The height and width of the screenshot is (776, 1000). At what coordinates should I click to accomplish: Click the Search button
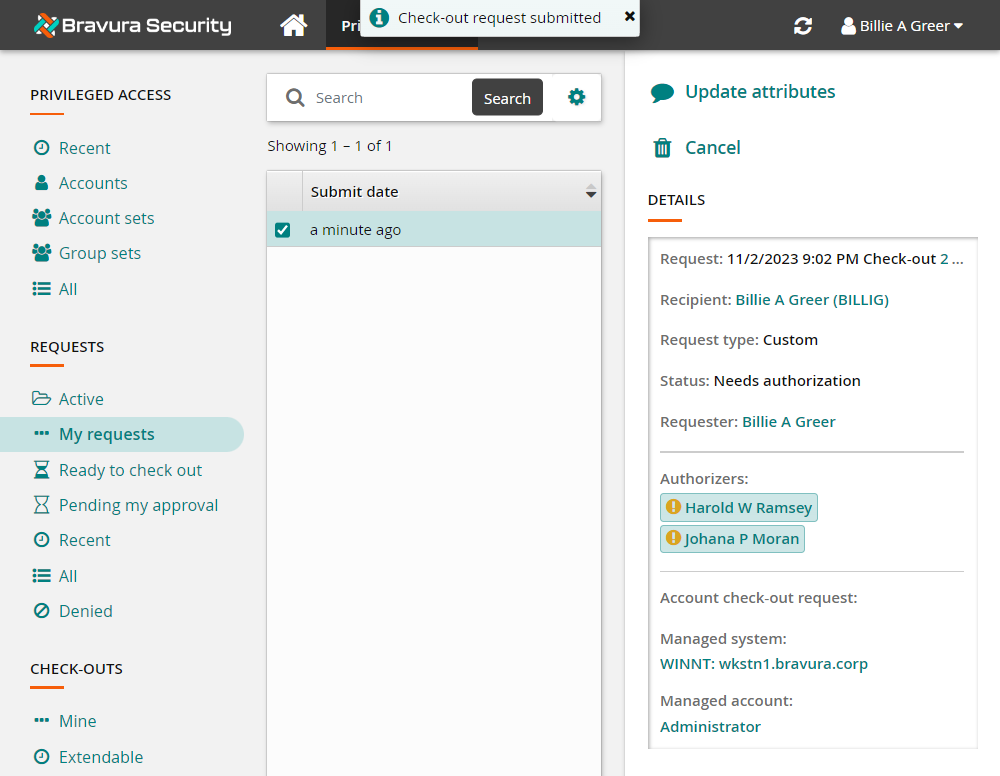point(507,98)
